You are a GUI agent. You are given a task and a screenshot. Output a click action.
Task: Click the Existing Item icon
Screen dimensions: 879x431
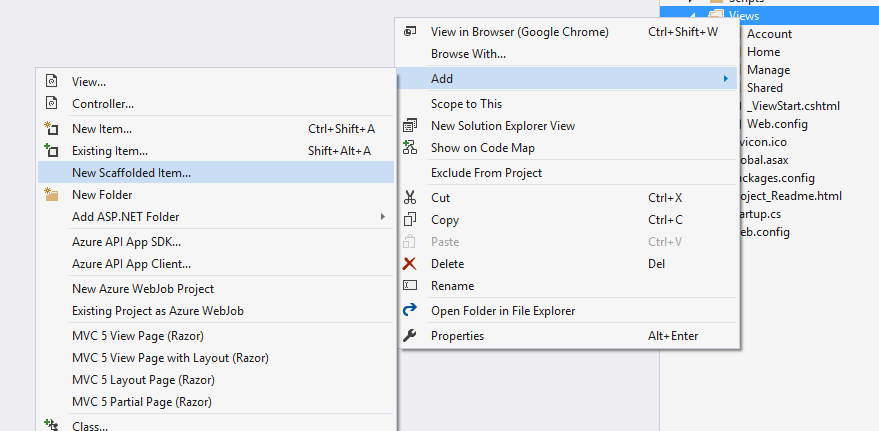tap(52, 151)
